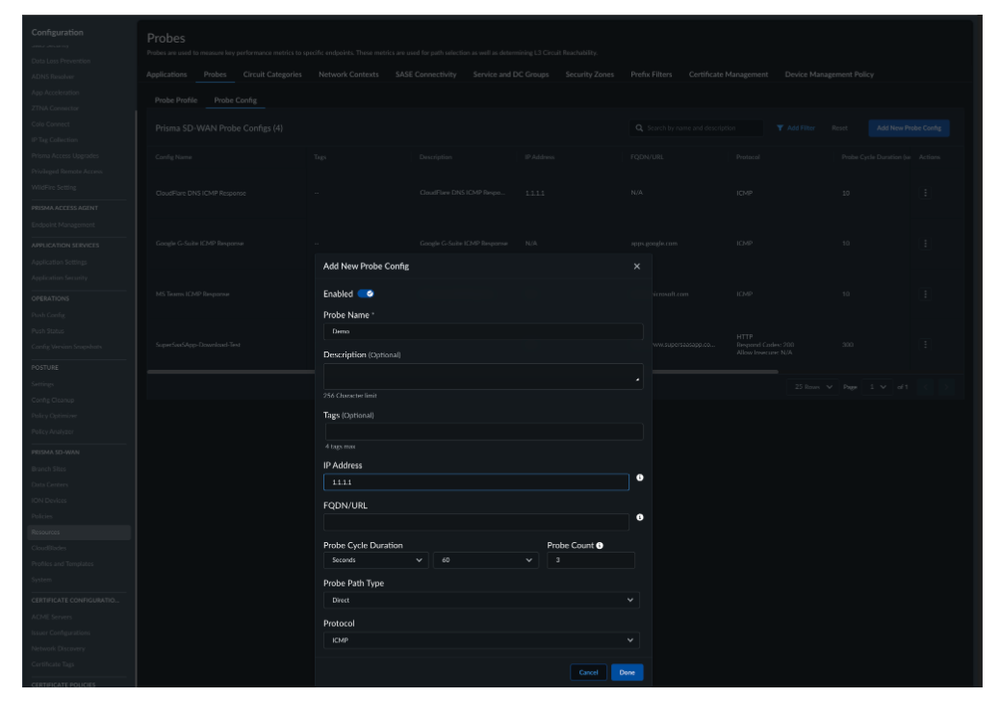Click CloudFlare DNS ICMP Response config name
999x704 pixels.
201,193
